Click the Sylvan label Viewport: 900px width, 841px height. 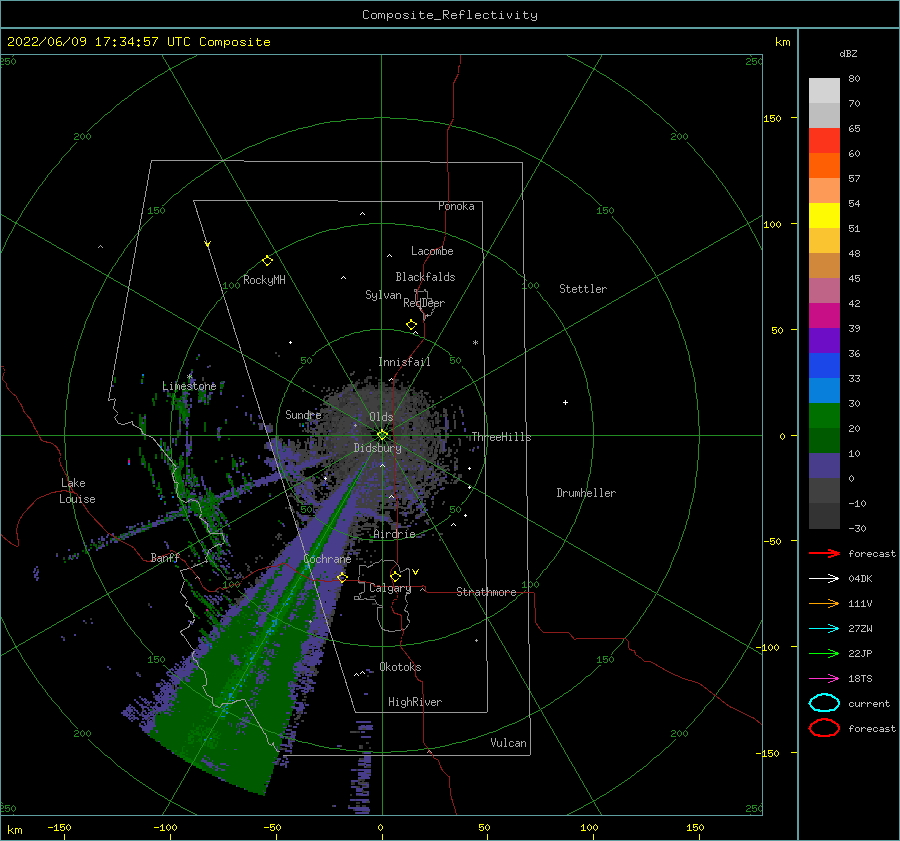click(383, 295)
